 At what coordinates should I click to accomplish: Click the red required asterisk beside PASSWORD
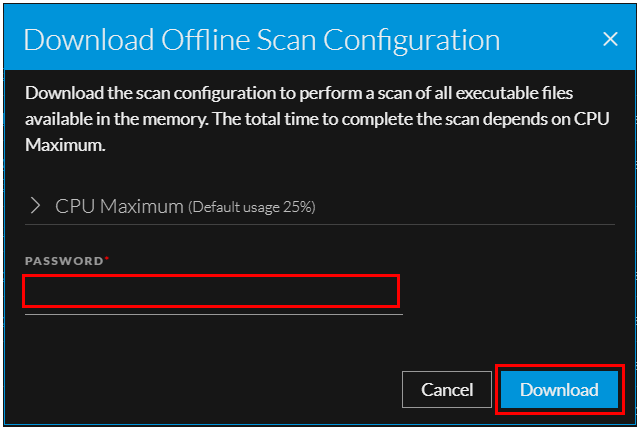(x=107, y=259)
